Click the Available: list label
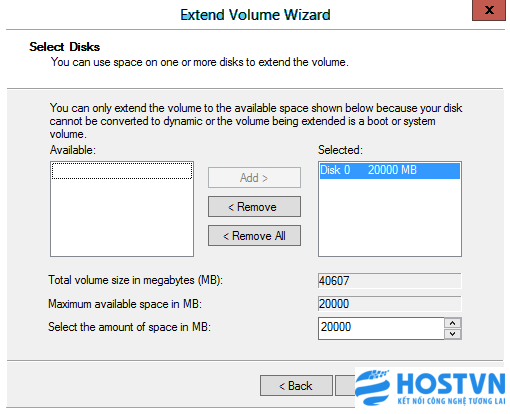The image size is (510, 414). click(x=73, y=150)
